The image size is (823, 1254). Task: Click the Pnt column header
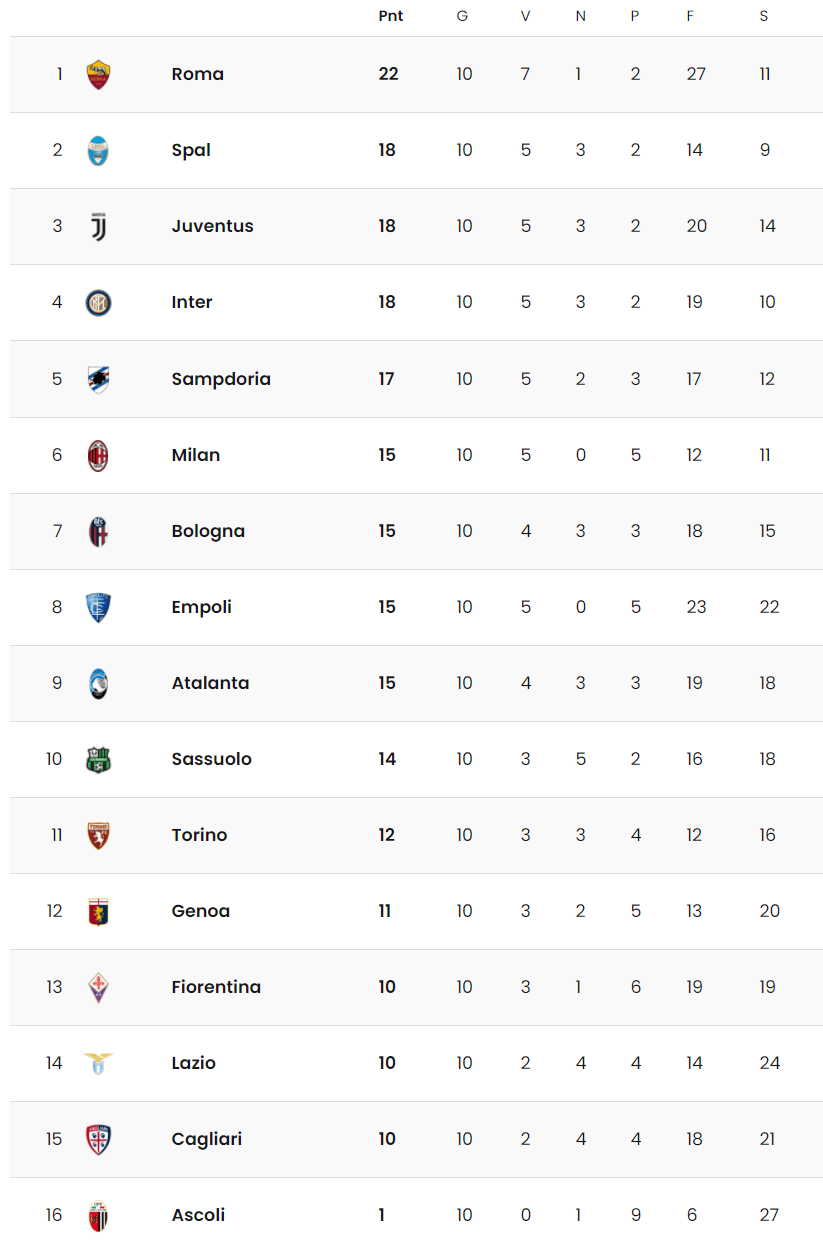[391, 16]
